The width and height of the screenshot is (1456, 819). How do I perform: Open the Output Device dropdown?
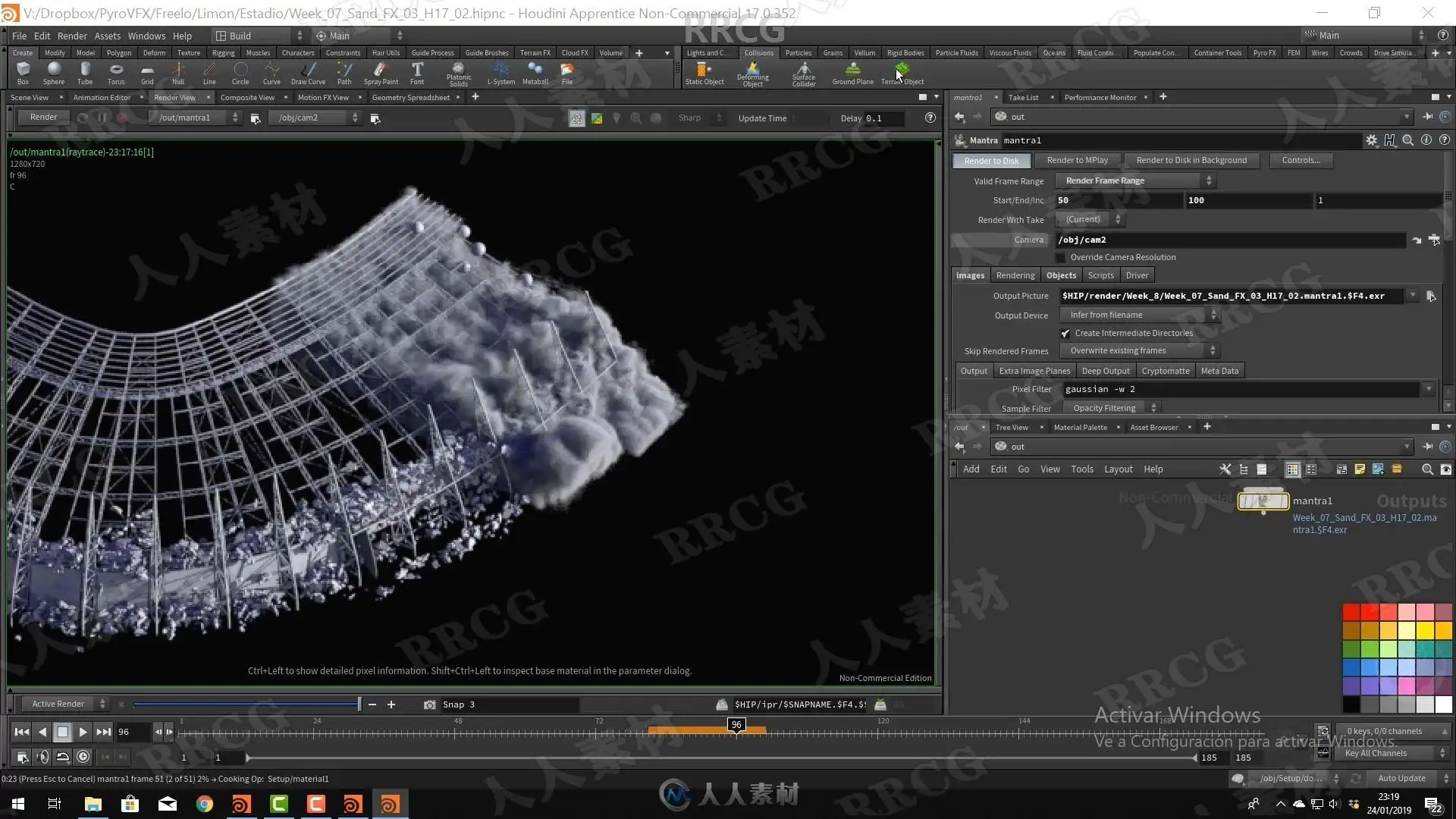click(1141, 315)
